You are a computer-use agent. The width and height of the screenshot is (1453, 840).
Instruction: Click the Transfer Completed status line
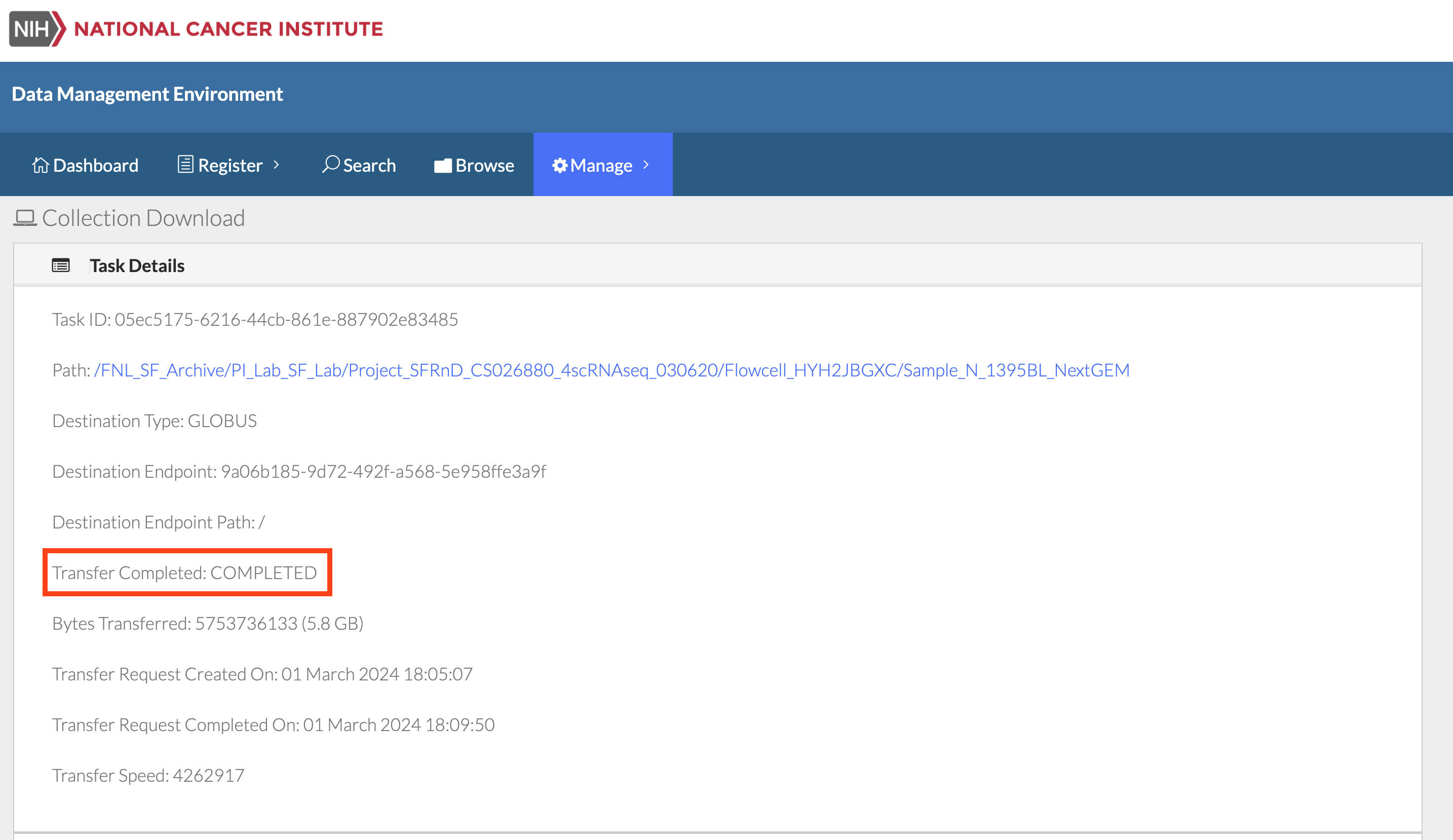(x=184, y=572)
